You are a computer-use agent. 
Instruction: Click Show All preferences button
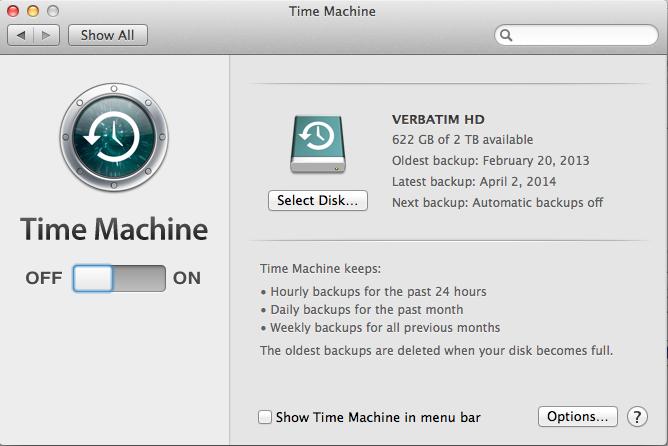tap(108, 35)
